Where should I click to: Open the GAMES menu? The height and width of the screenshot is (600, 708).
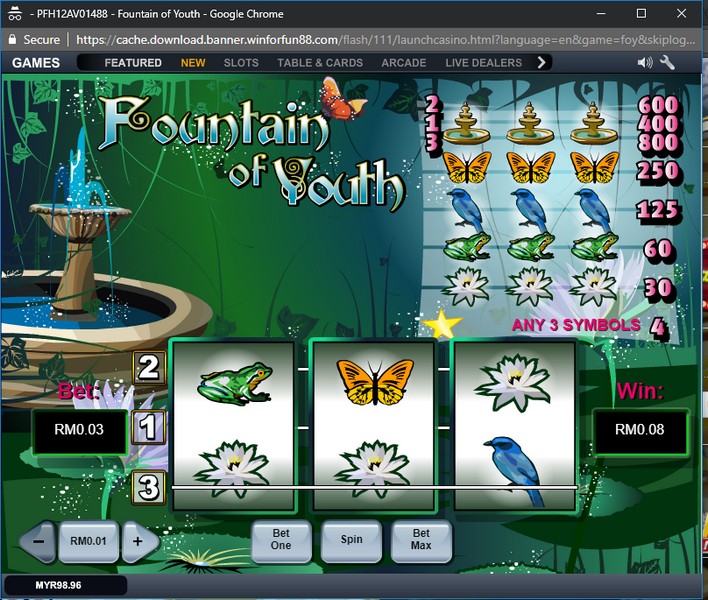point(36,62)
